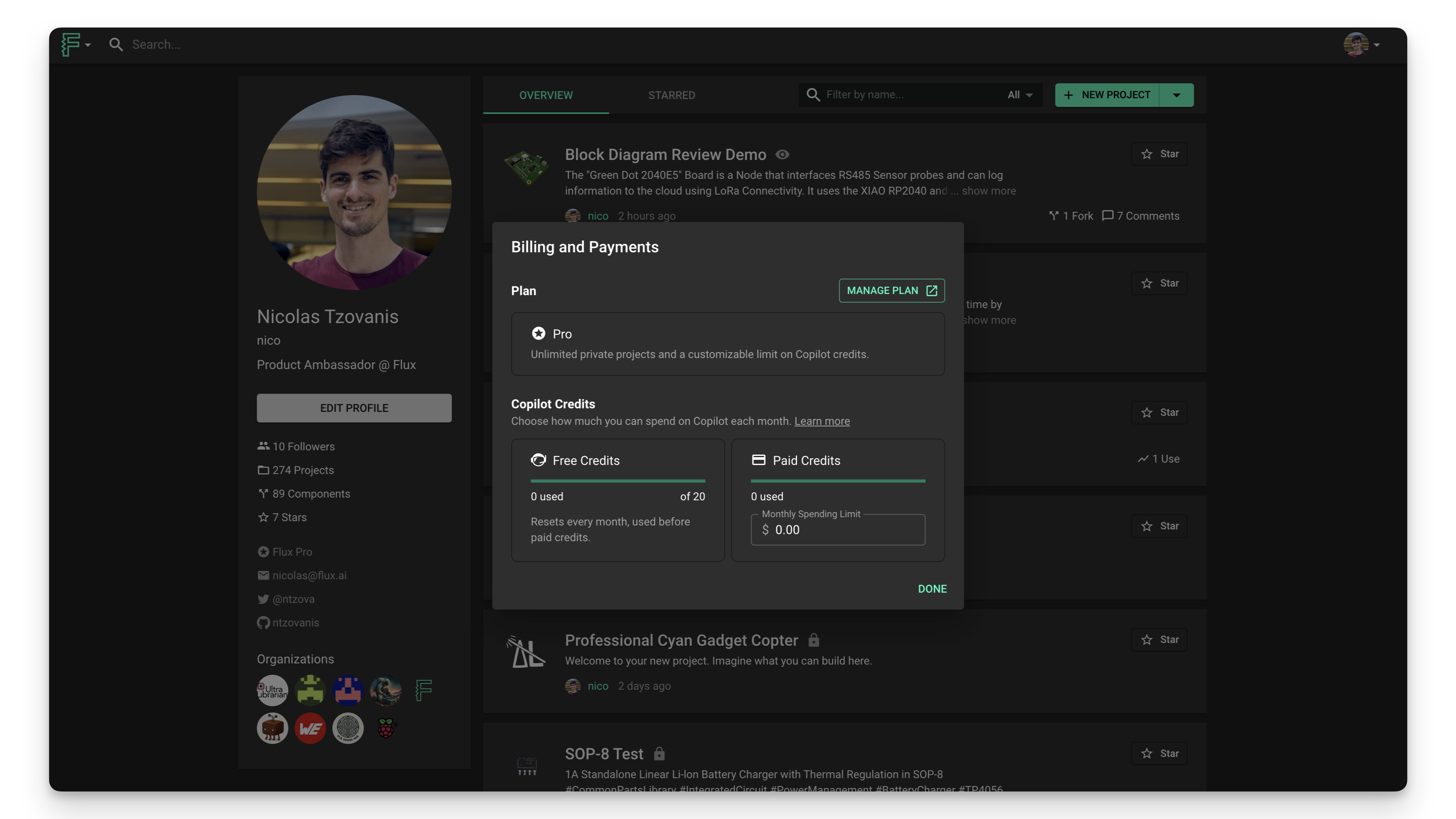Open the round grey emblem organization avatar
The height and width of the screenshot is (819, 1456).
pyautogui.click(x=347, y=728)
